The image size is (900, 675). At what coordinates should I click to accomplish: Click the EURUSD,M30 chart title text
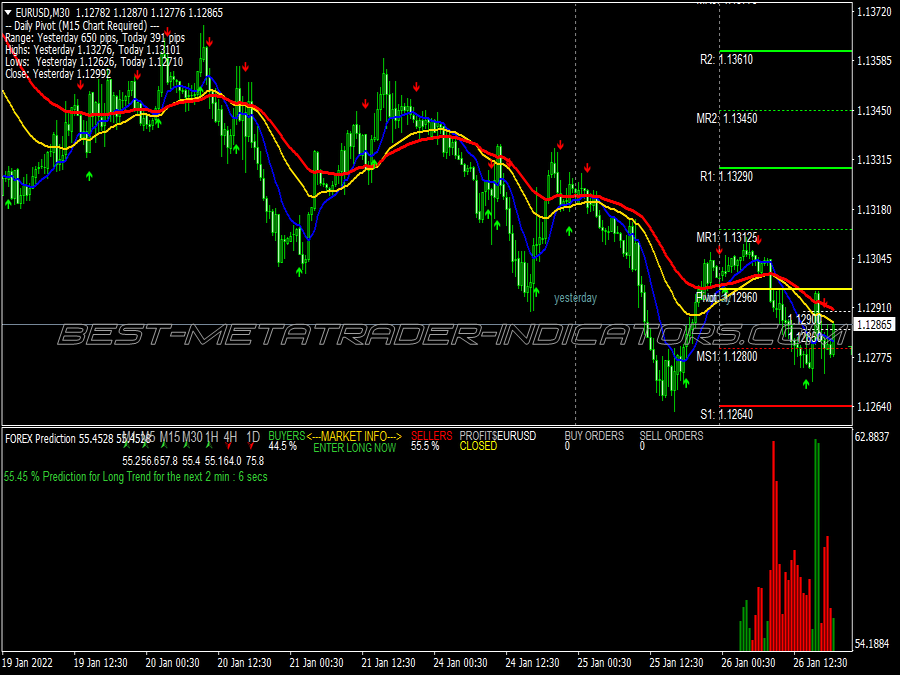coord(42,12)
